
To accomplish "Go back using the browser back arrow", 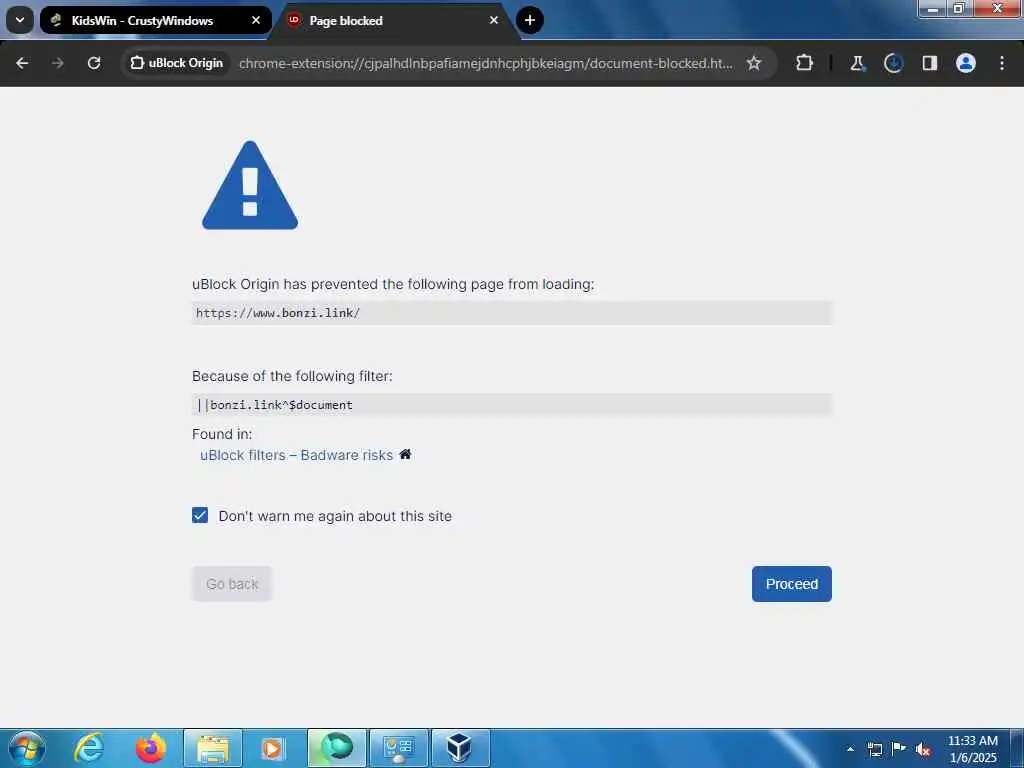I will tap(22, 63).
